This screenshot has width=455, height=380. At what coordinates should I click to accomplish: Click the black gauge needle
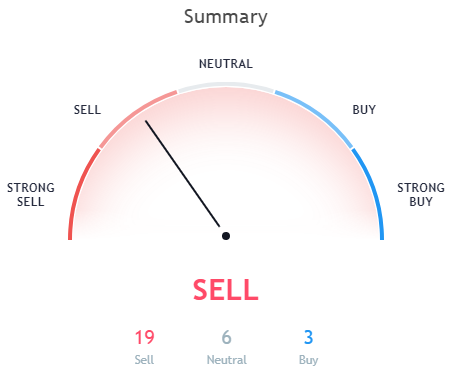(183, 174)
